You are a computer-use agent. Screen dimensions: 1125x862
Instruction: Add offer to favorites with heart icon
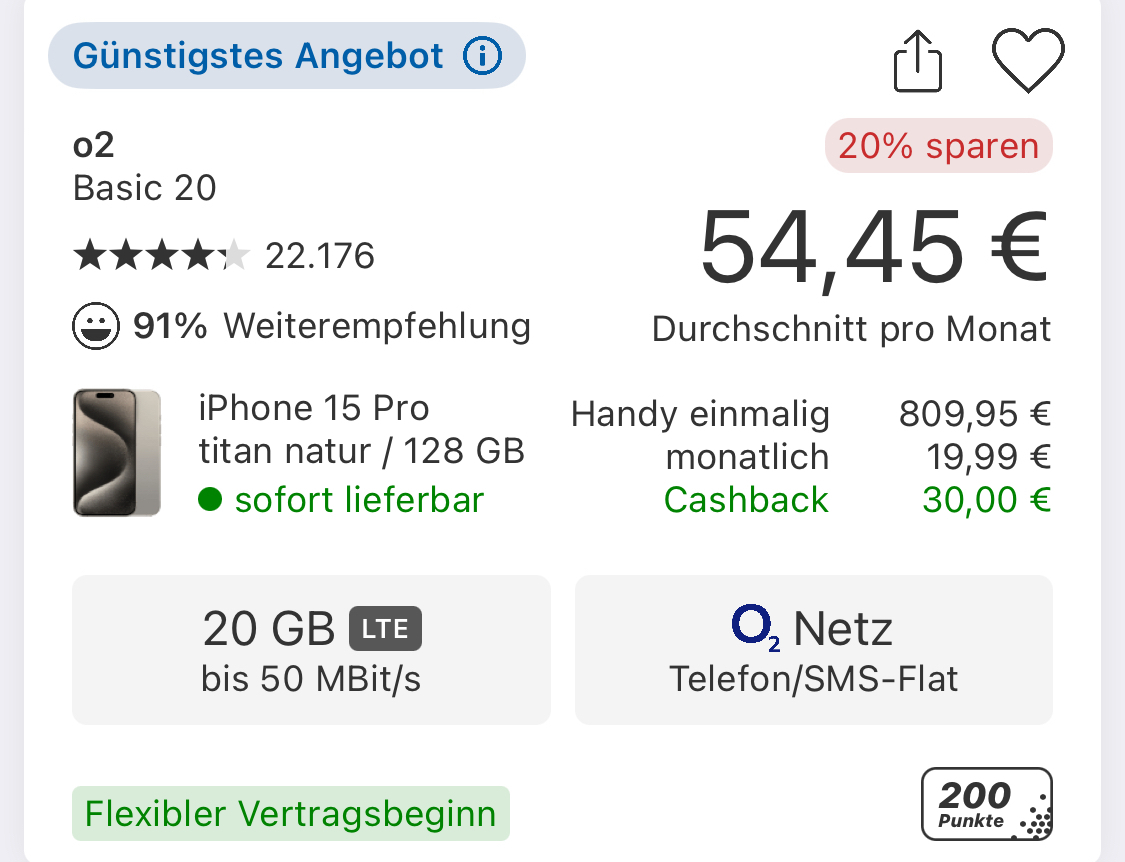point(1028,60)
